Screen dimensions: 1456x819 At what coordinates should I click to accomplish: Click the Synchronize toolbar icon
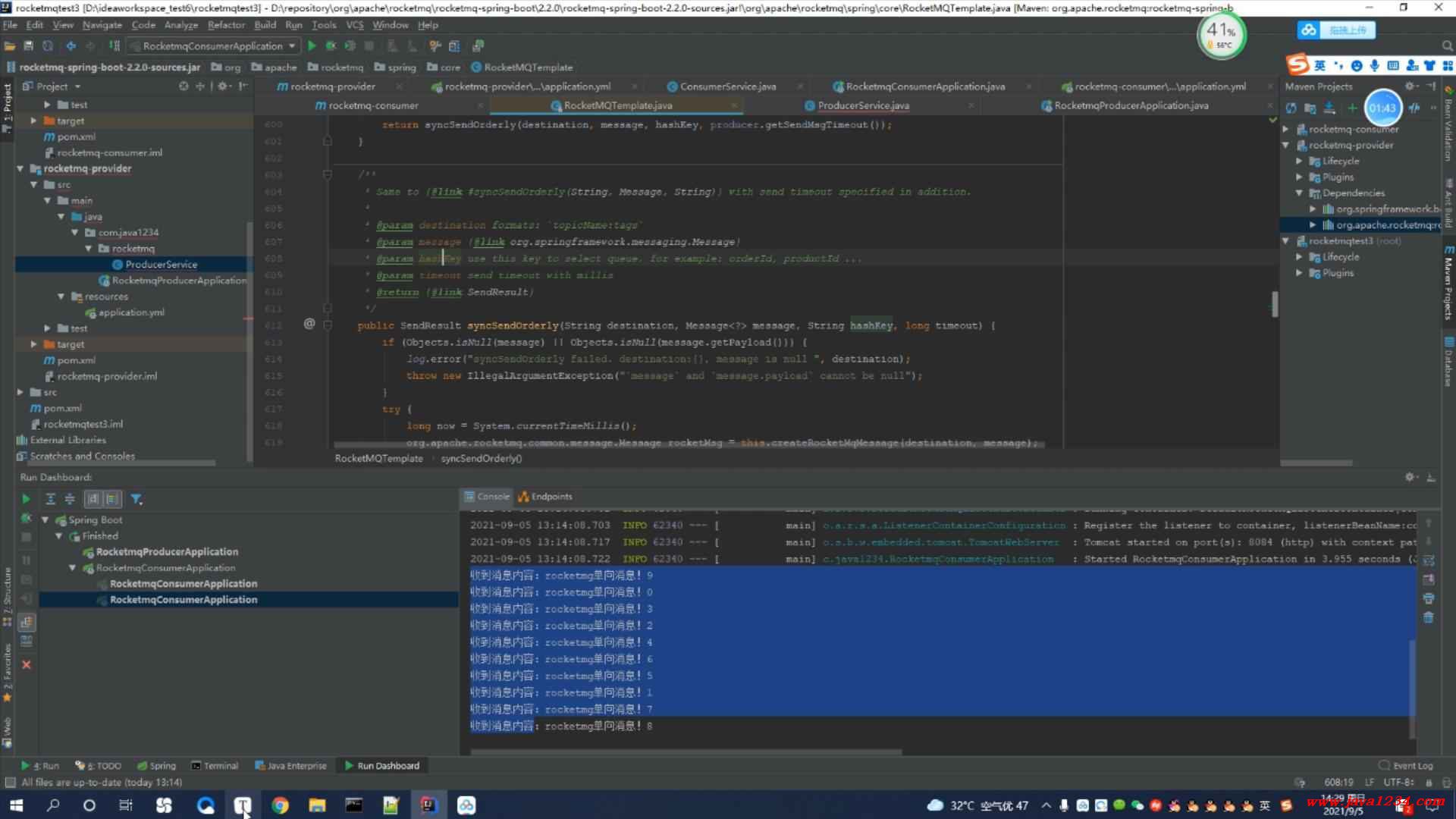tap(48, 46)
